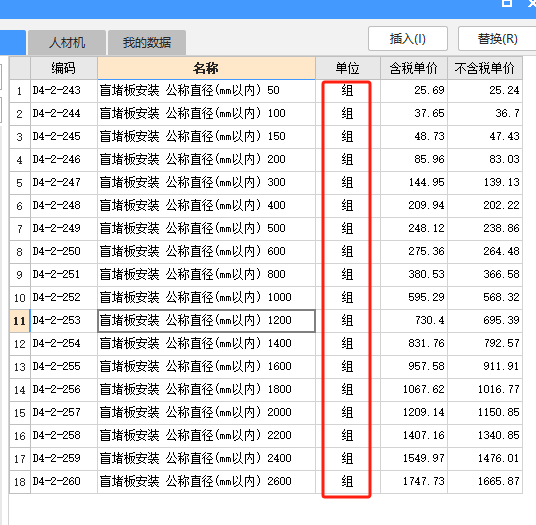Select the 盲堵板安装 name ending in 100
The width and height of the screenshot is (536, 525).
click(206, 113)
